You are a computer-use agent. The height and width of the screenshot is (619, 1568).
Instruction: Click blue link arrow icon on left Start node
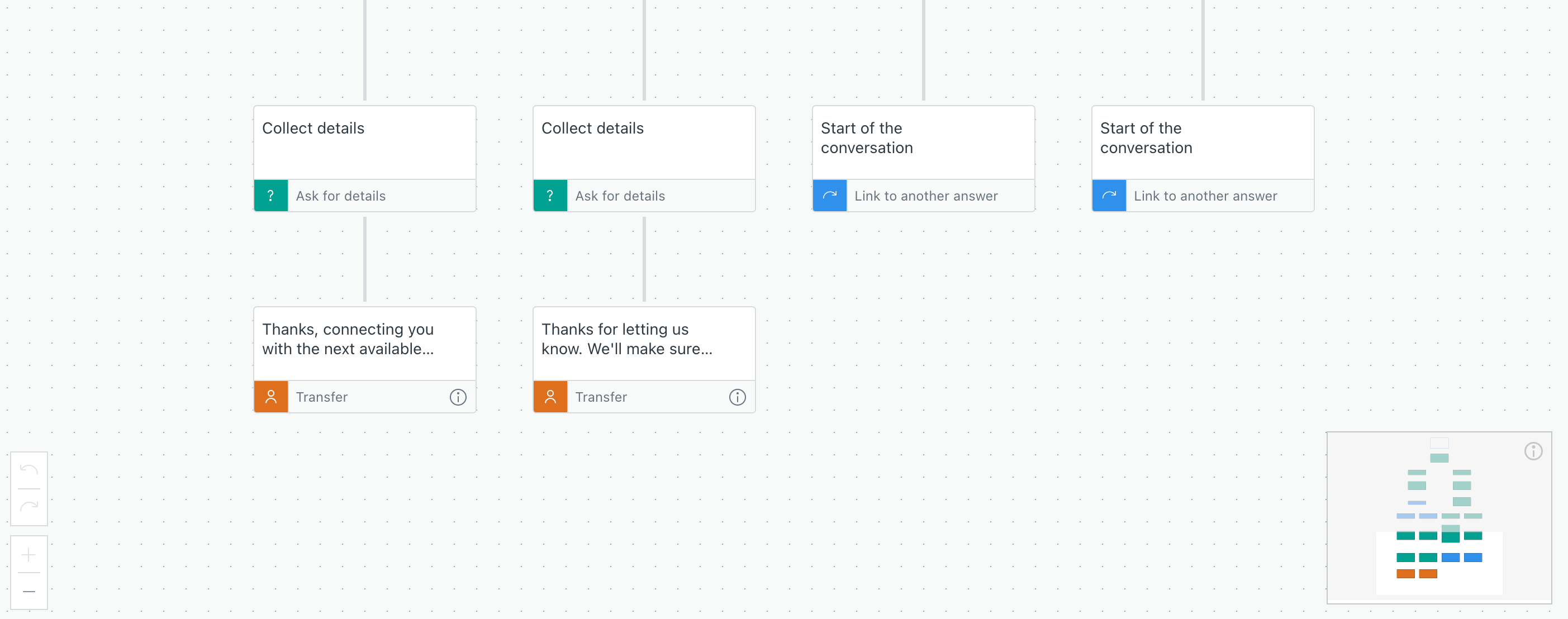[x=830, y=196]
